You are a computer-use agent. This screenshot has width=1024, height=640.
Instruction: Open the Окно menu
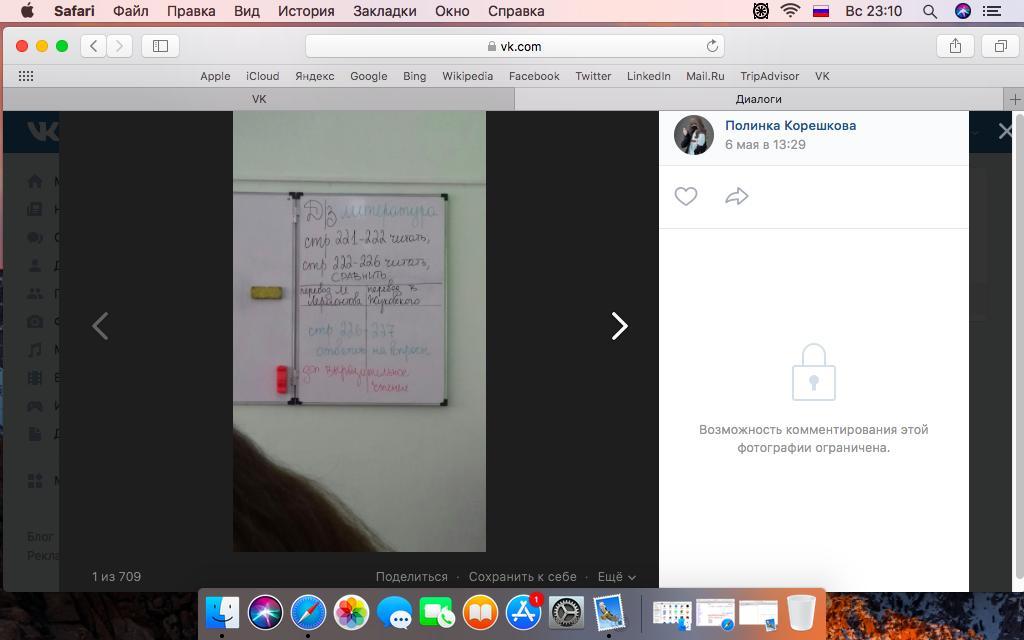tap(452, 11)
